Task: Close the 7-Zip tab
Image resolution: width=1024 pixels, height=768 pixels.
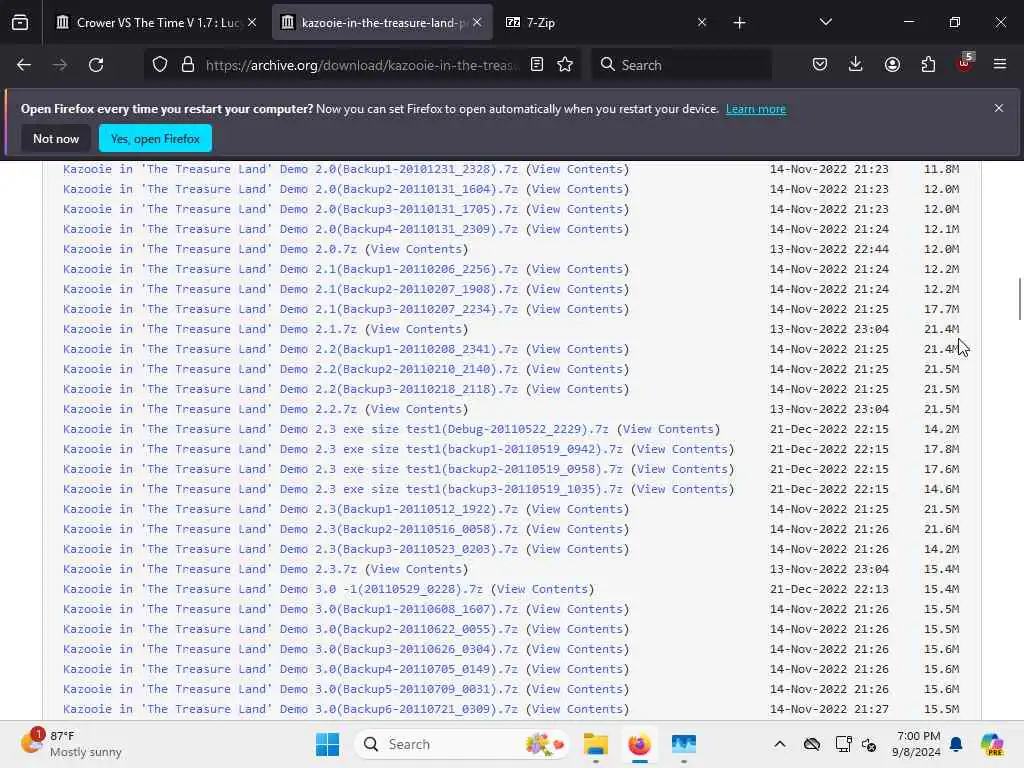Action: (702, 23)
